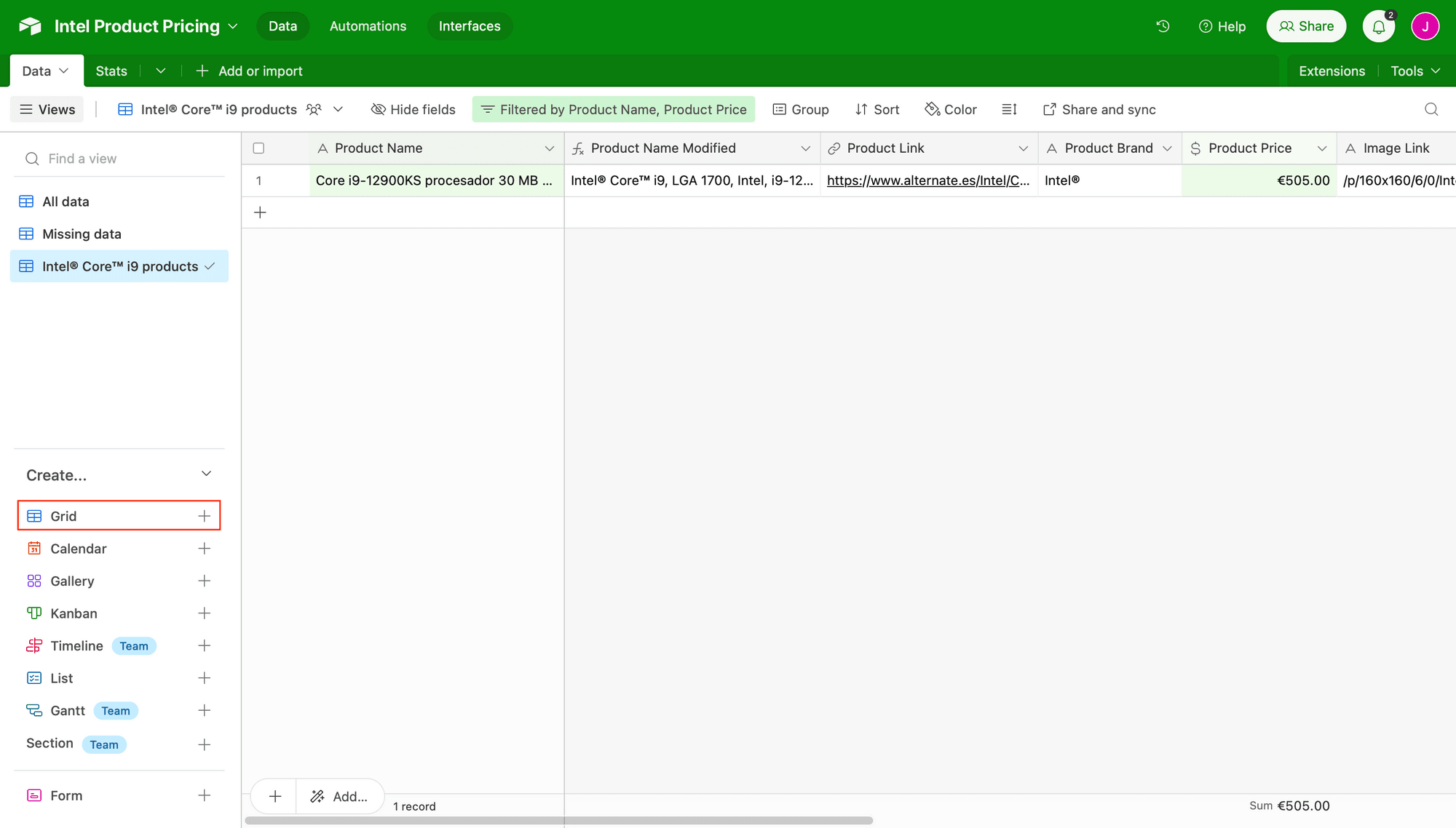Collapse the Create... section
1456x828 pixels.
[206, 473]
